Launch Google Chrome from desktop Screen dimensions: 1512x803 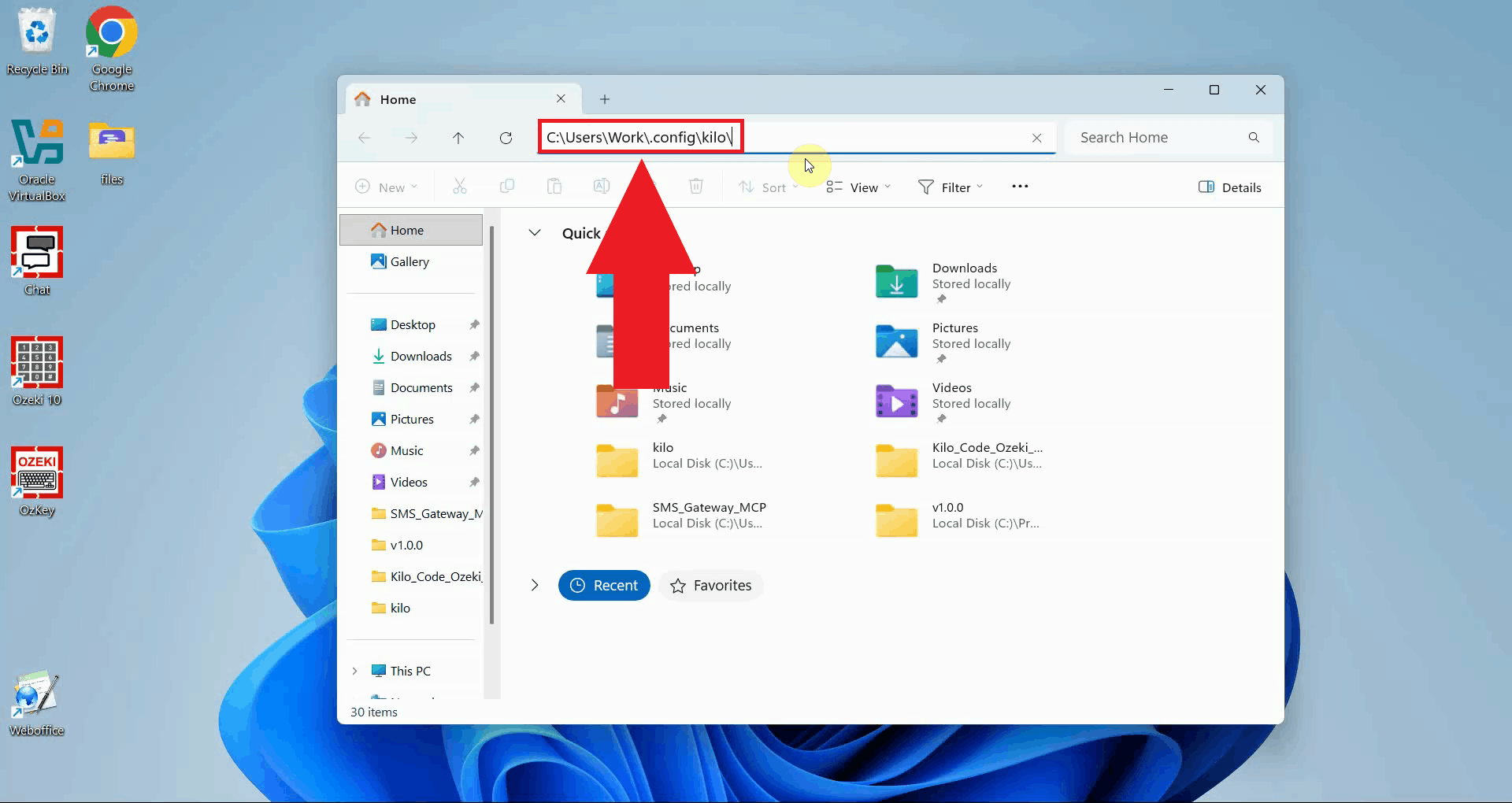tap(111, 49)
